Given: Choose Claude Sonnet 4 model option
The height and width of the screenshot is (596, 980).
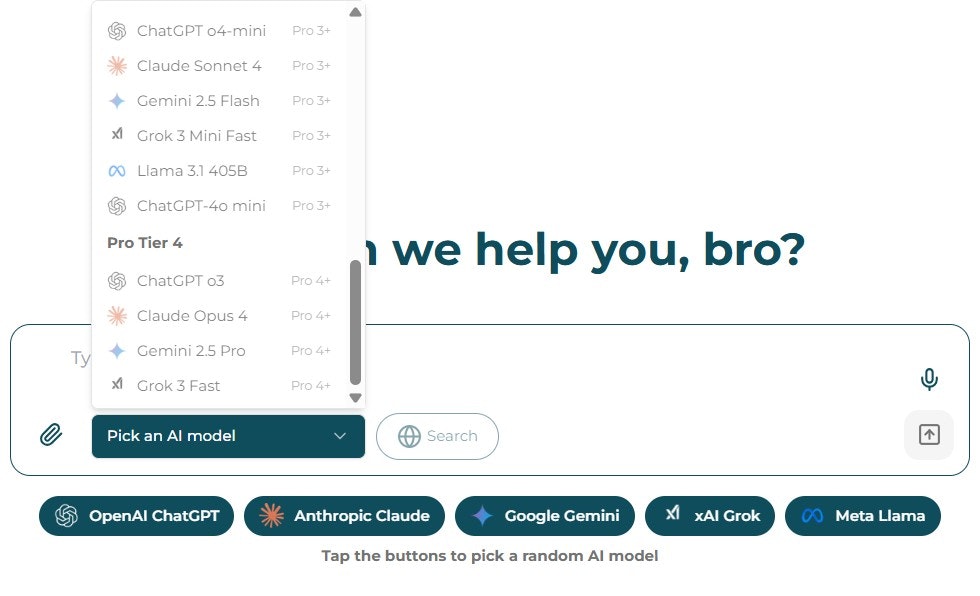Looking at the screenshot, I should click(x=219, y=66).
